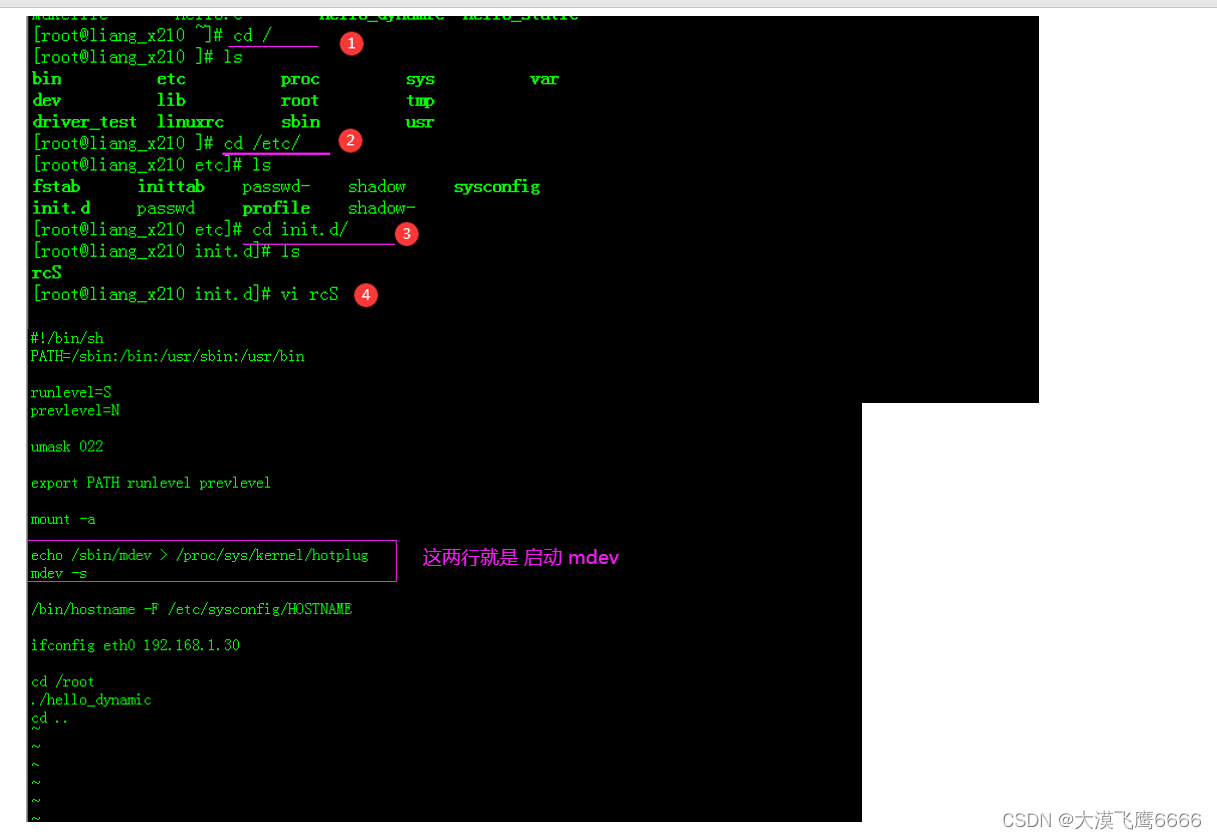This screenshot has width=1217, height=839.
Task: Click the red step marker 2
Action: tap(350, 140)
